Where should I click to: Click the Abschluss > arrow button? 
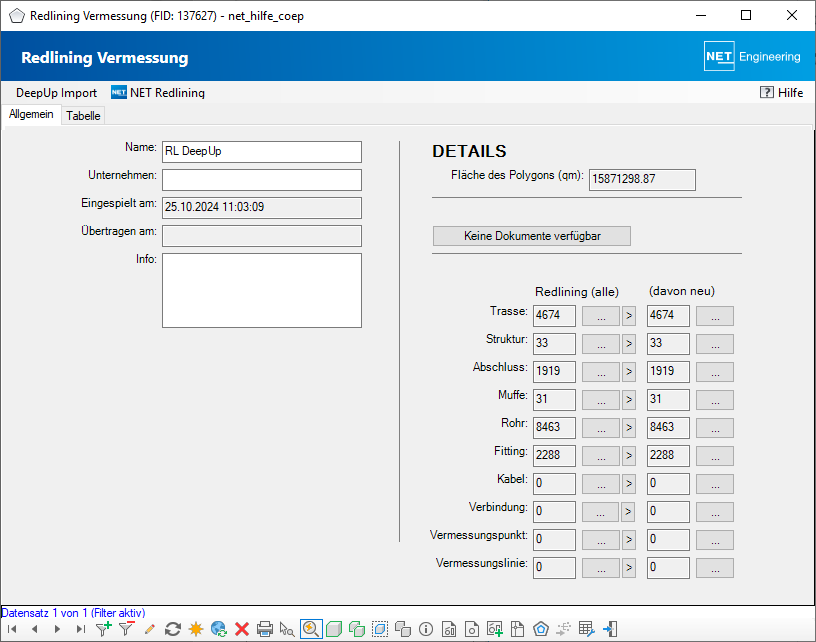(x=629, y=372)
